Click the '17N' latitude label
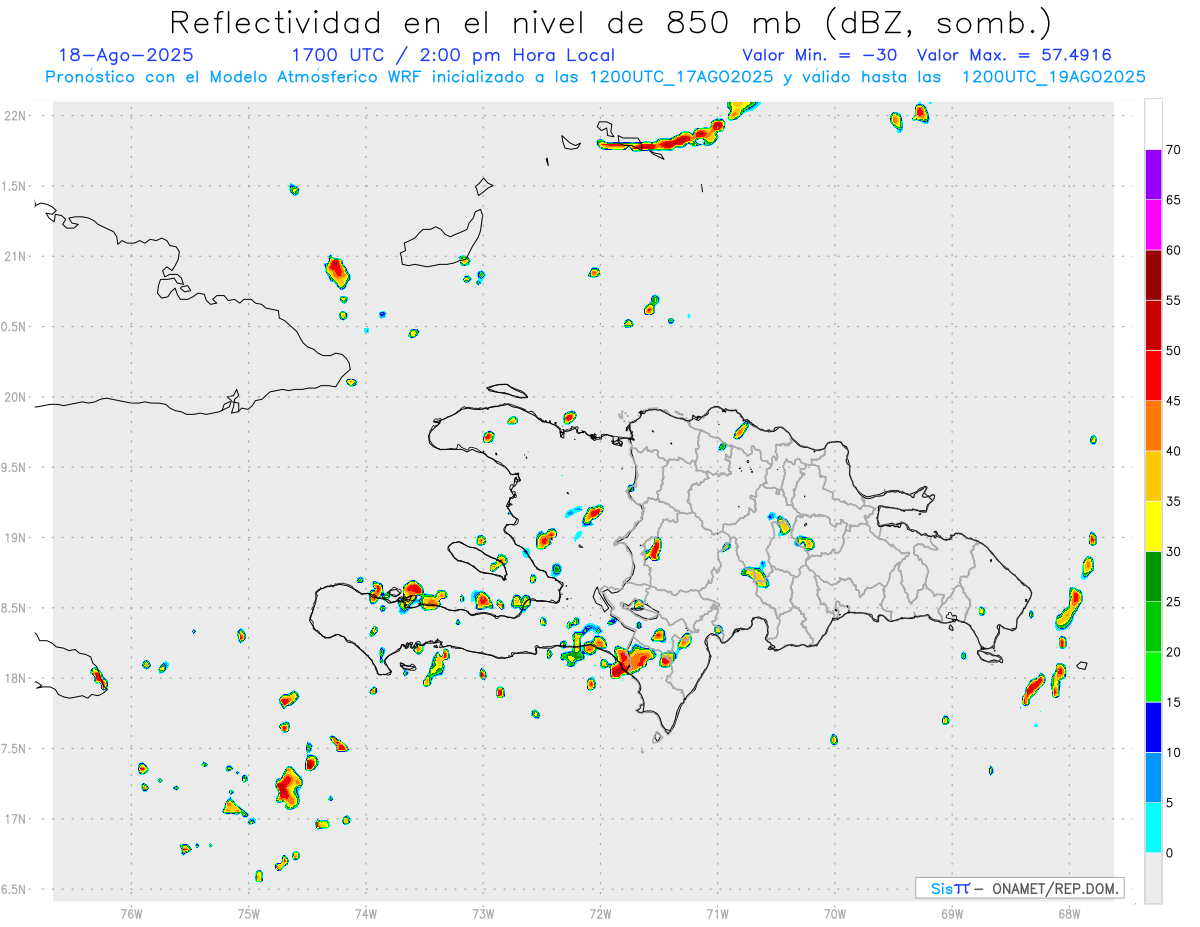The height and width of the screenshot is (927, 1200). point(17,820)
